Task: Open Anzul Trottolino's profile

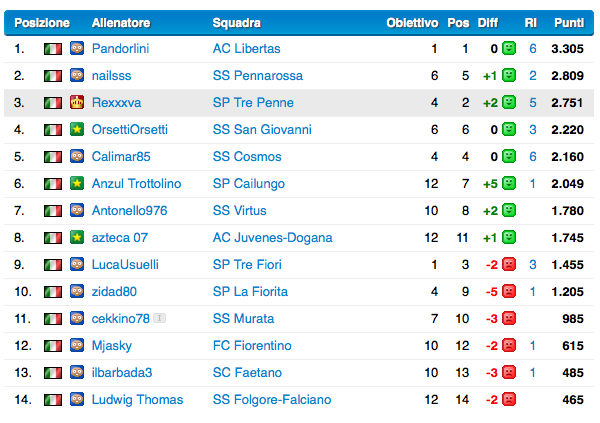Action: coord(136,184)
